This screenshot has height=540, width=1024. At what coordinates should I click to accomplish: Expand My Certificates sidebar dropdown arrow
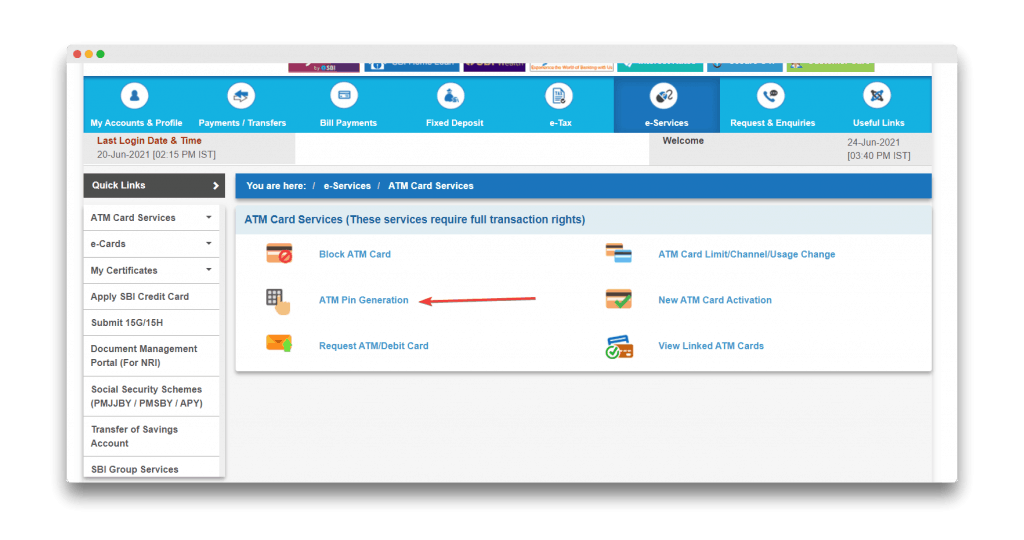[x=208, y=269]
